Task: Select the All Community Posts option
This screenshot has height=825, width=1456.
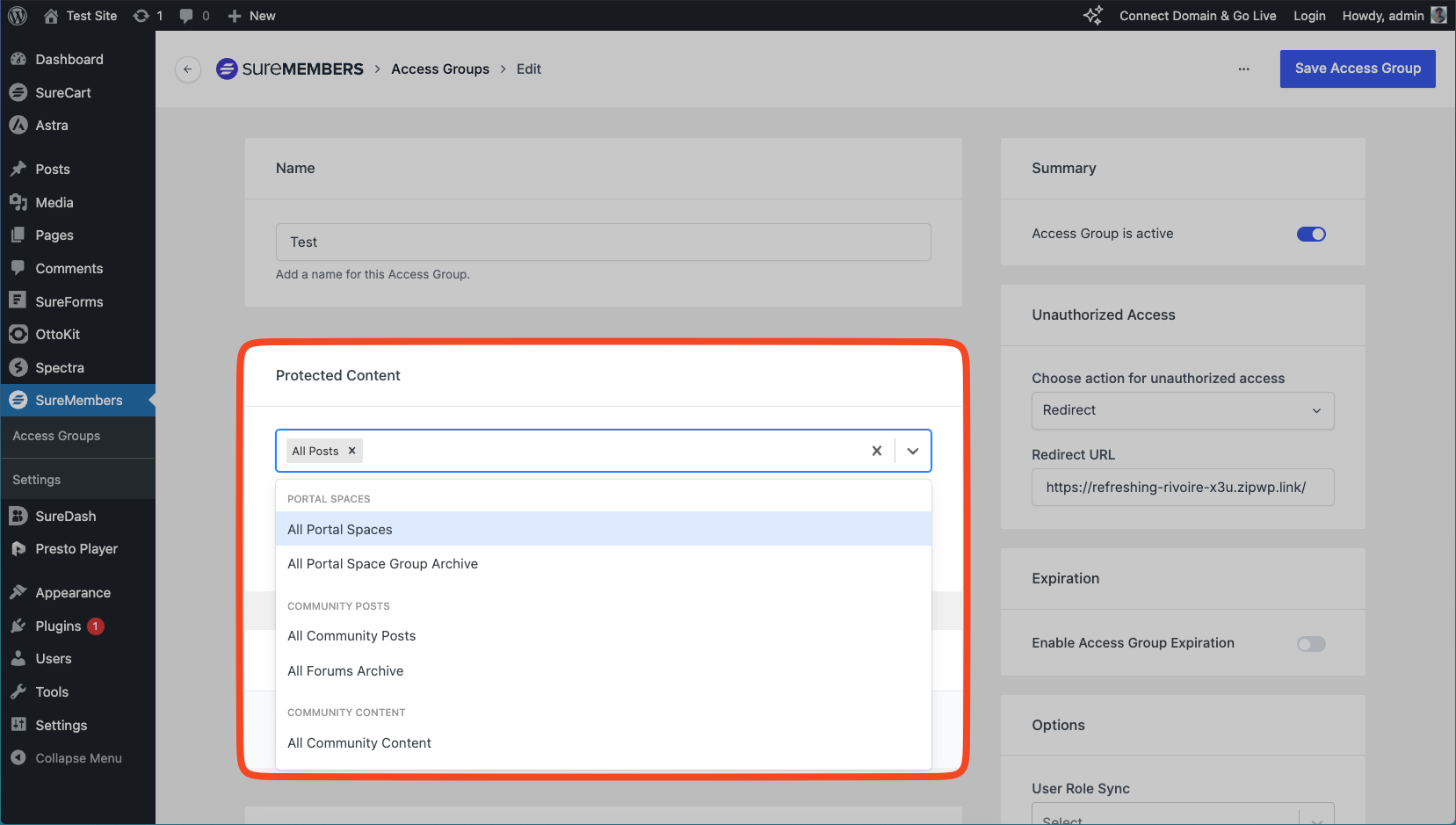Action: (x=604, y=636)
